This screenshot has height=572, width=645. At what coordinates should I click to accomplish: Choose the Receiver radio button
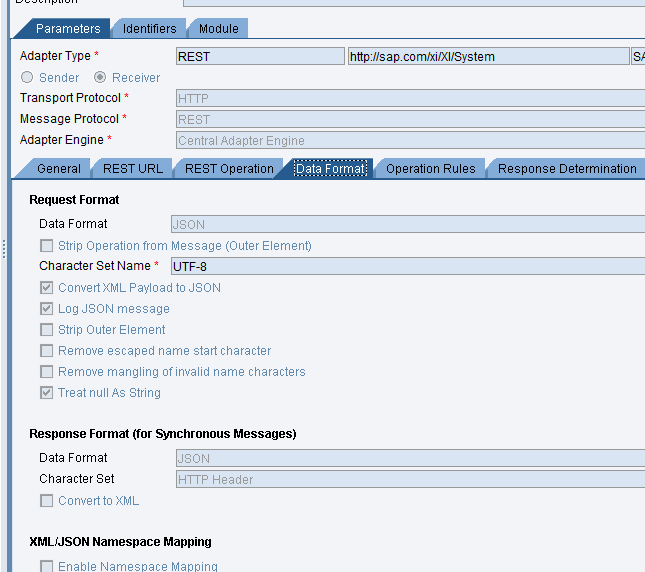coord(100,77)
